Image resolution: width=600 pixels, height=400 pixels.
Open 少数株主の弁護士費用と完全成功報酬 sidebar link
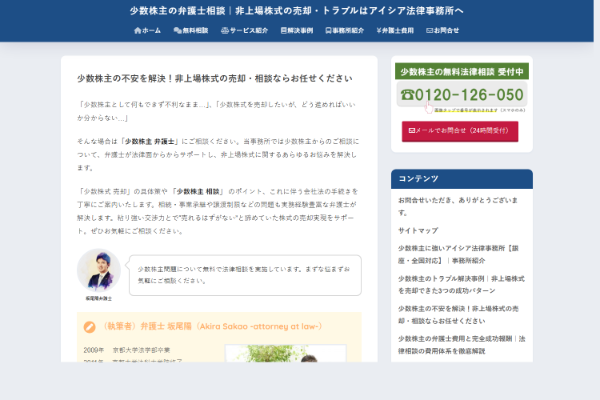point(461,345)
